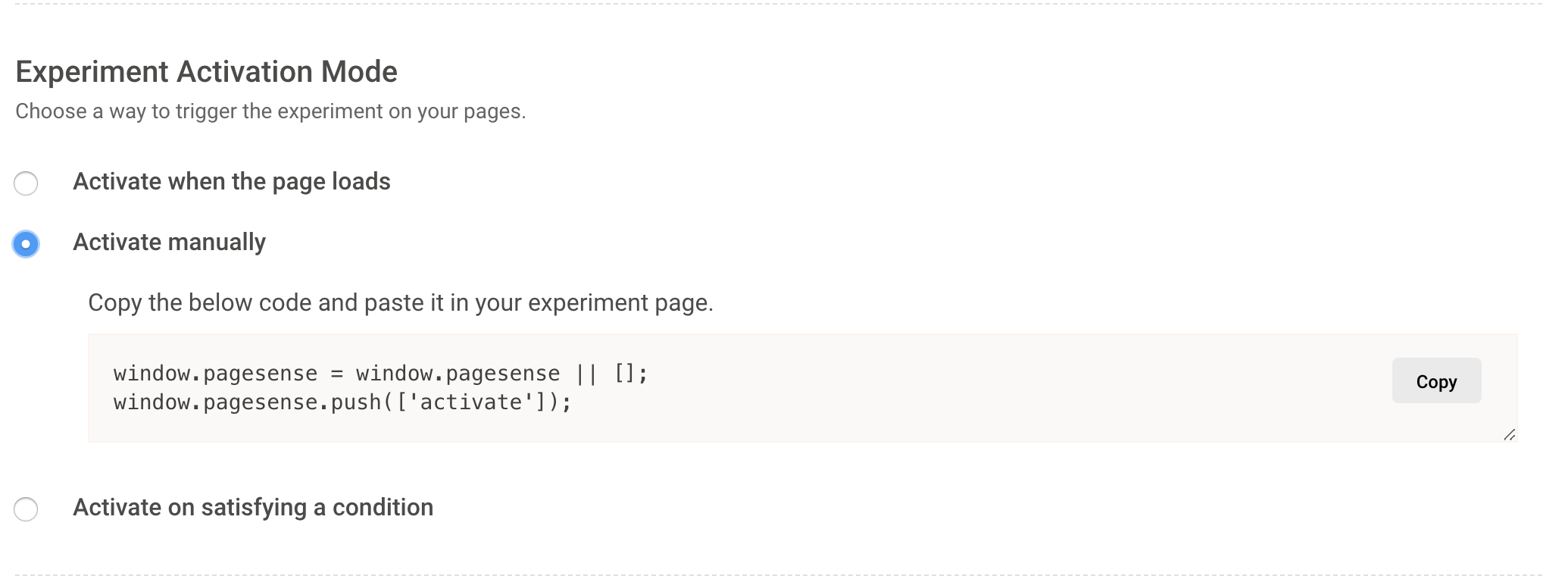Click the first "window.pagesense" on line one
1568x576 pixels.
215,374
